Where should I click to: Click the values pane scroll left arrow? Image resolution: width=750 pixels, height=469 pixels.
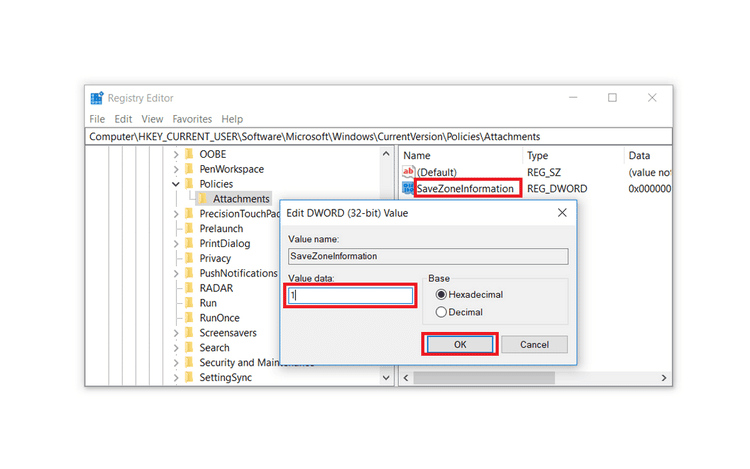pos(406,378)
